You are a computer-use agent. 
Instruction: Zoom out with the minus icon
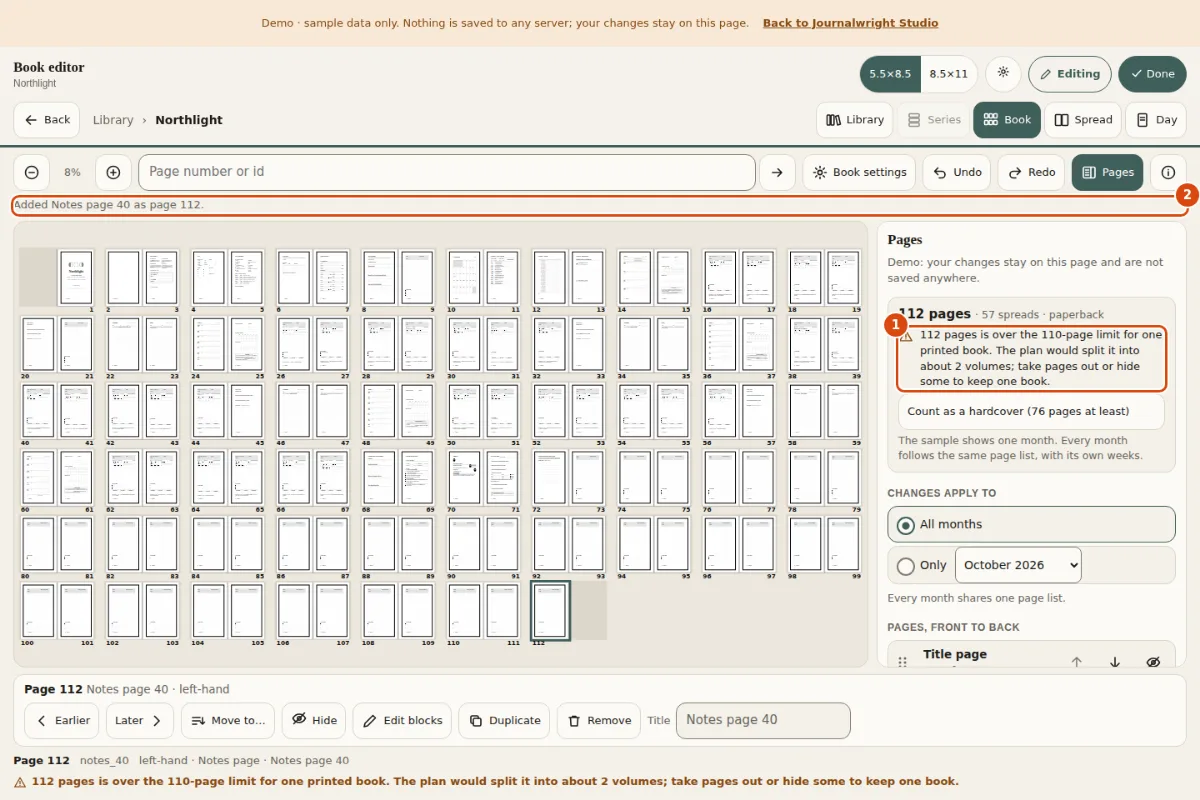[32, 172]
